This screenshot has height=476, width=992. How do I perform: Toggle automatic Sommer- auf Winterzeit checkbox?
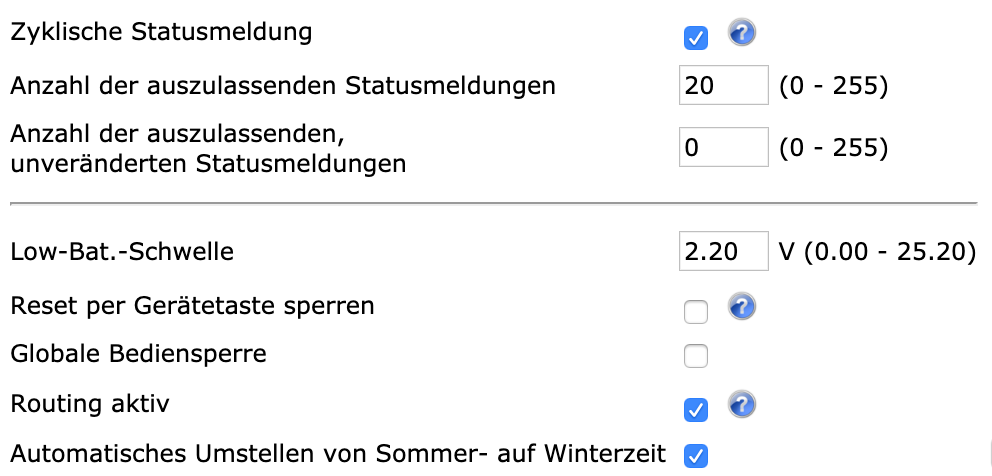click(696, 456)
